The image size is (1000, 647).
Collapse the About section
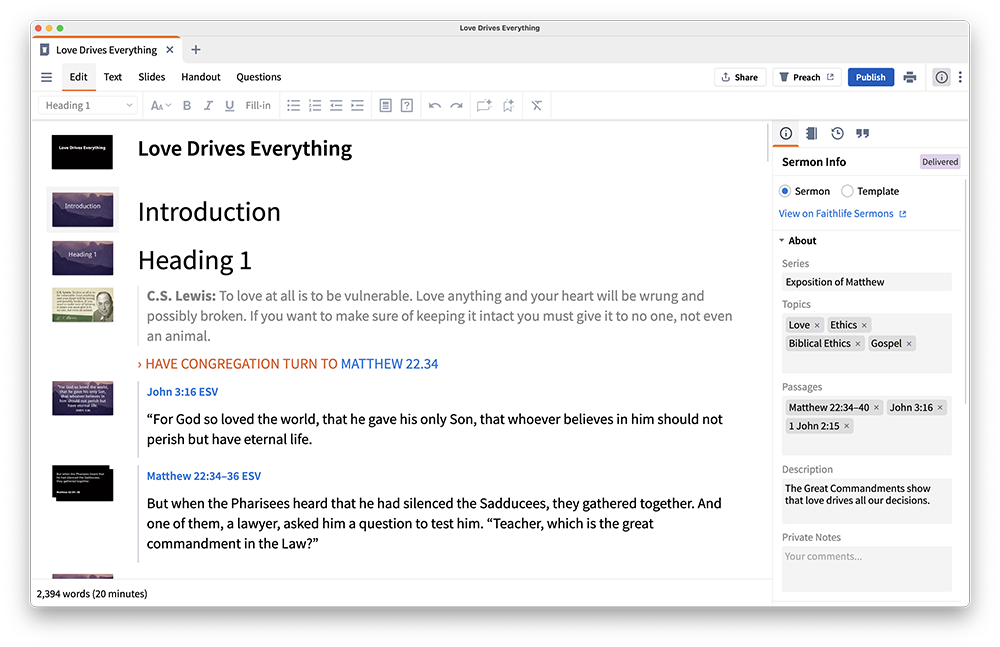coord(781,241)
